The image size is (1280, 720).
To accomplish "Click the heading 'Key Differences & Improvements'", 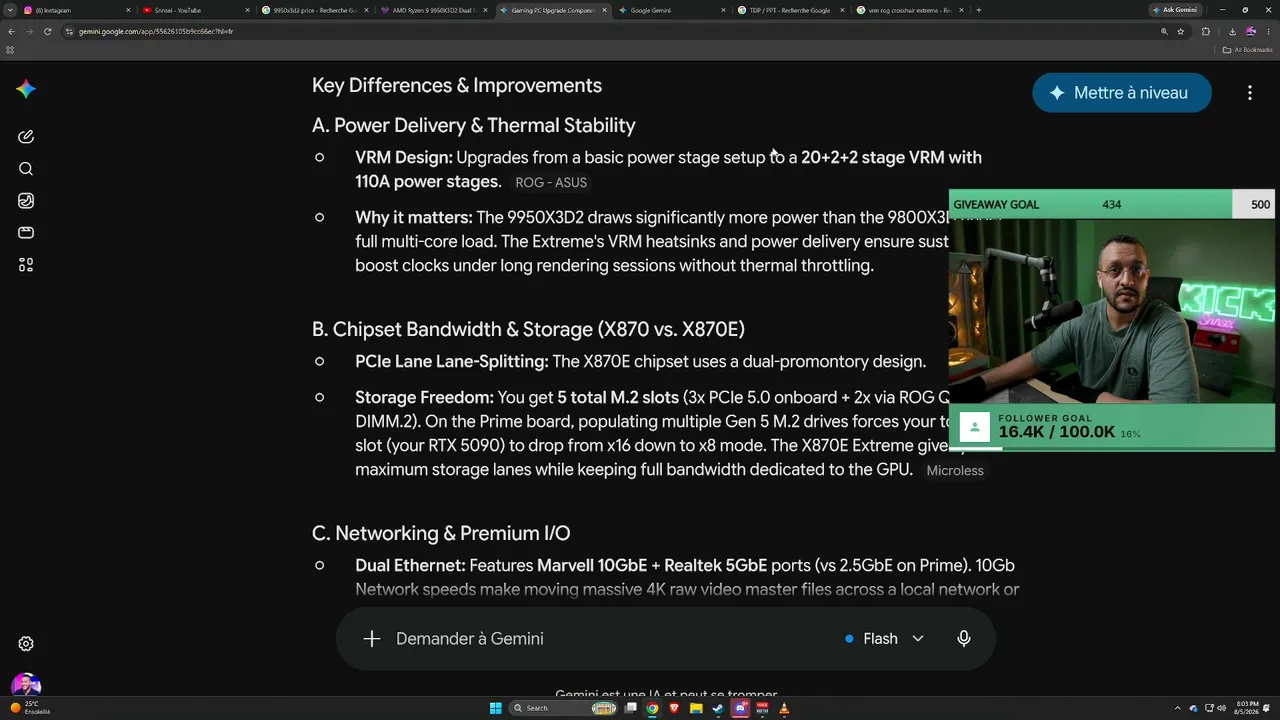I will (457, 85).
